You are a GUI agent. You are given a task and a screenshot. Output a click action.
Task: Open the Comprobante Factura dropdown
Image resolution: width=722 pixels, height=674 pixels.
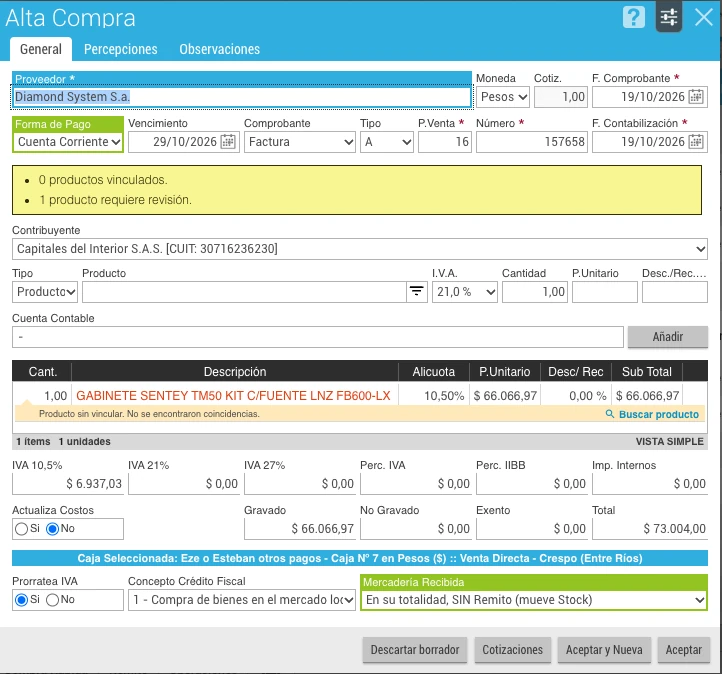(300, 142)
